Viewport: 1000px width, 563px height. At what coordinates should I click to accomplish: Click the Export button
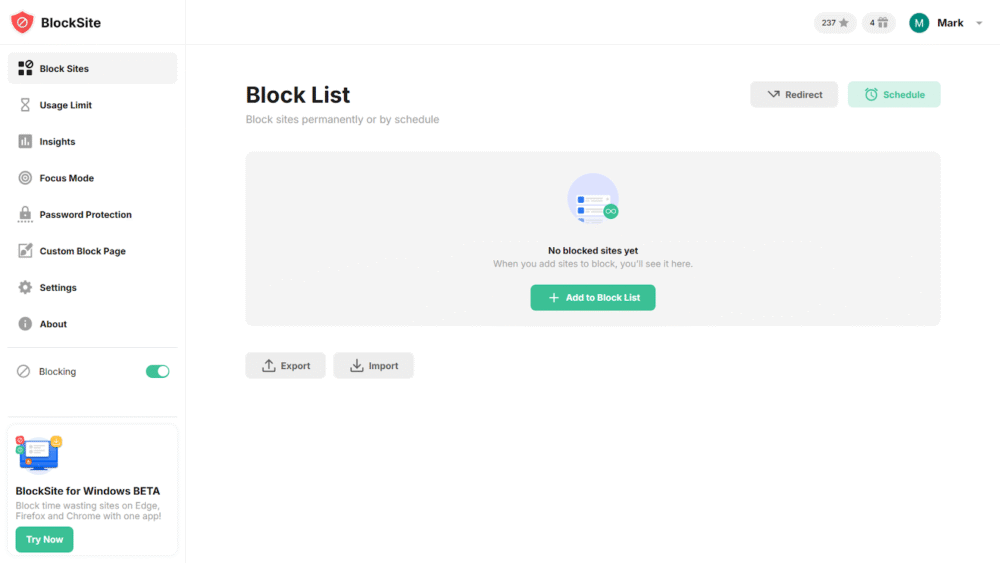(285, 366)
